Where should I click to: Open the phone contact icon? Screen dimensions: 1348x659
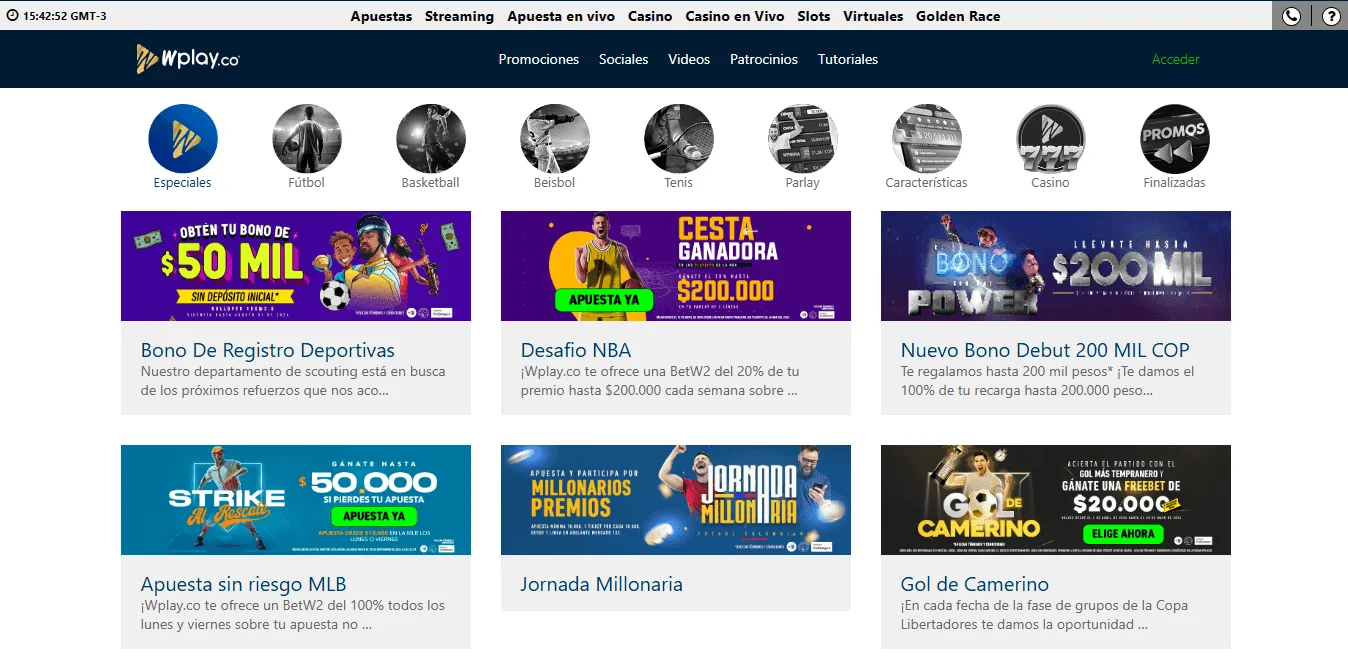pos(1291,16)
